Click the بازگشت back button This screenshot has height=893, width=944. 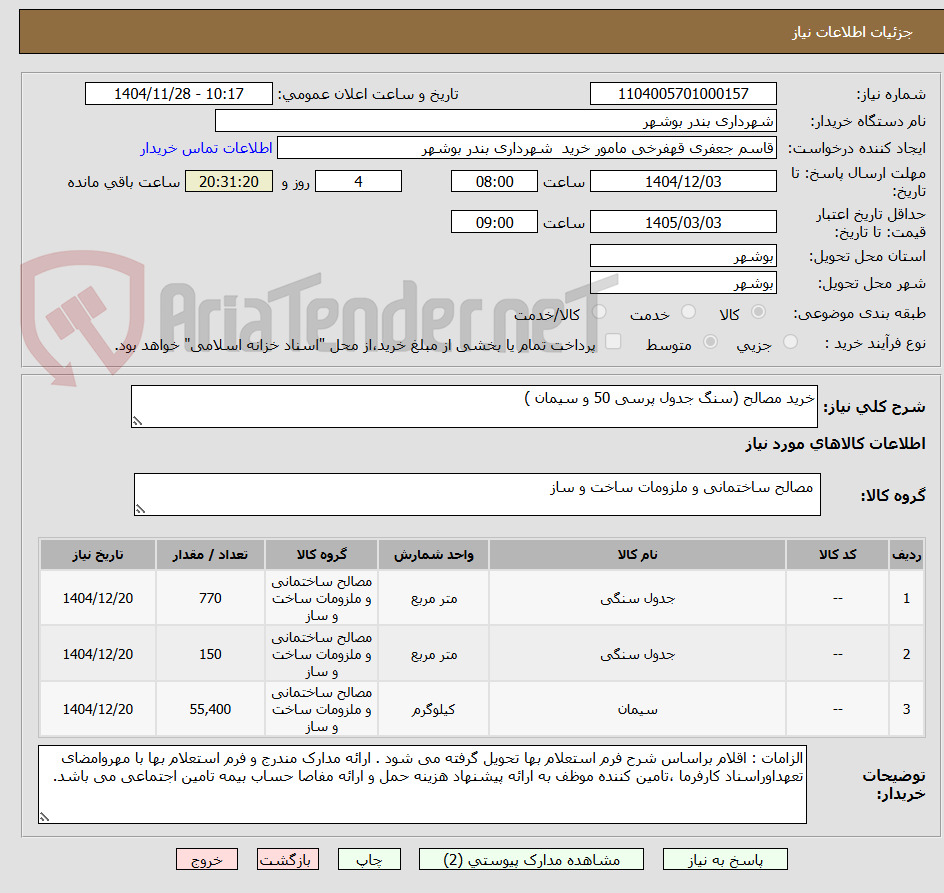(x=288, y=859)
